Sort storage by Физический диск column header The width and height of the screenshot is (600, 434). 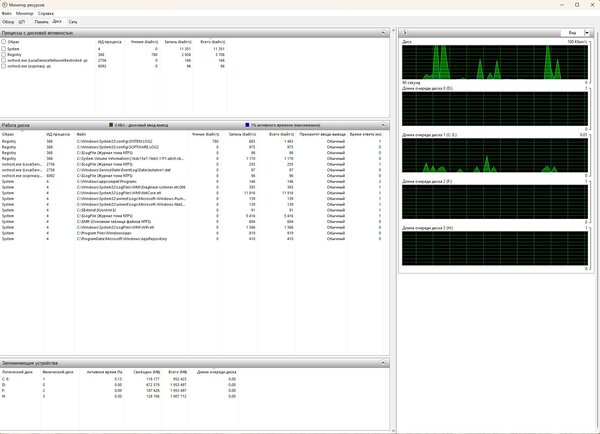pyautogui.click(x=57, y=372)
